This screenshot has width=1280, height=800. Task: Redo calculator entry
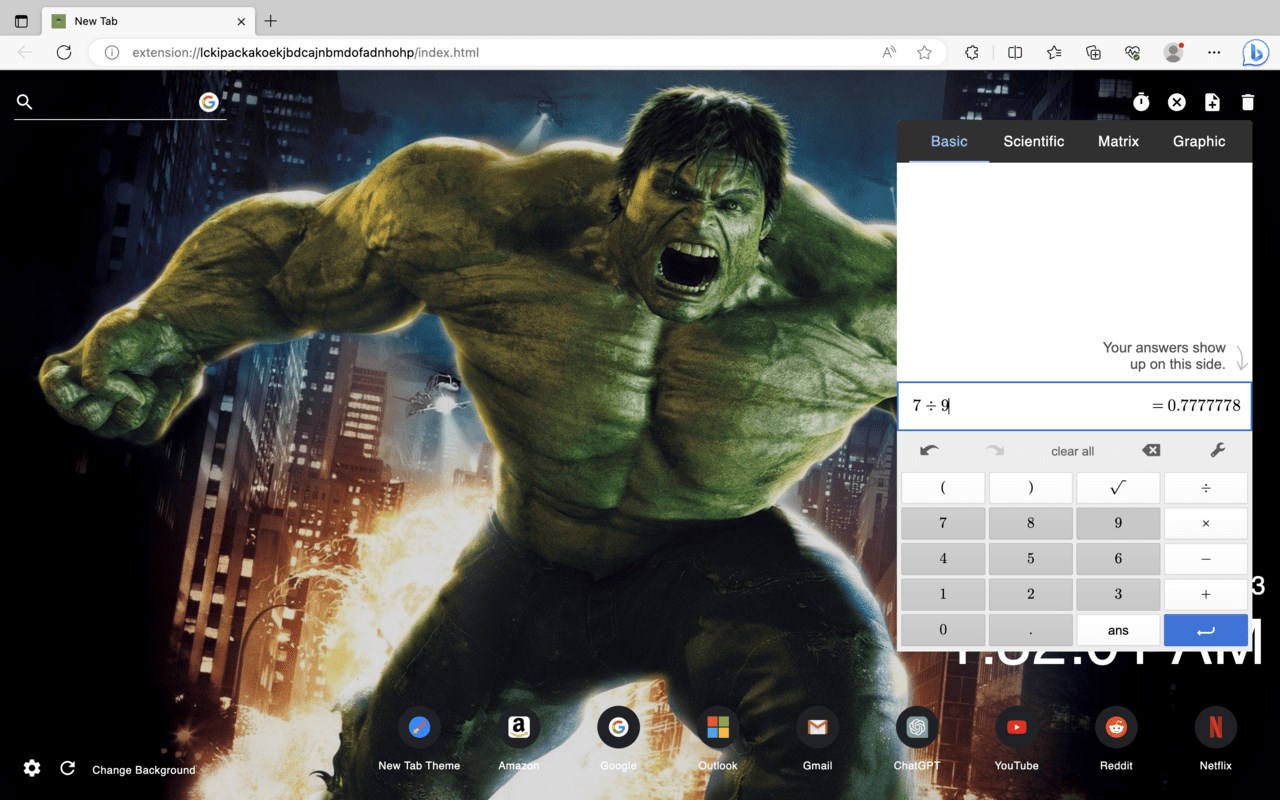995,451
